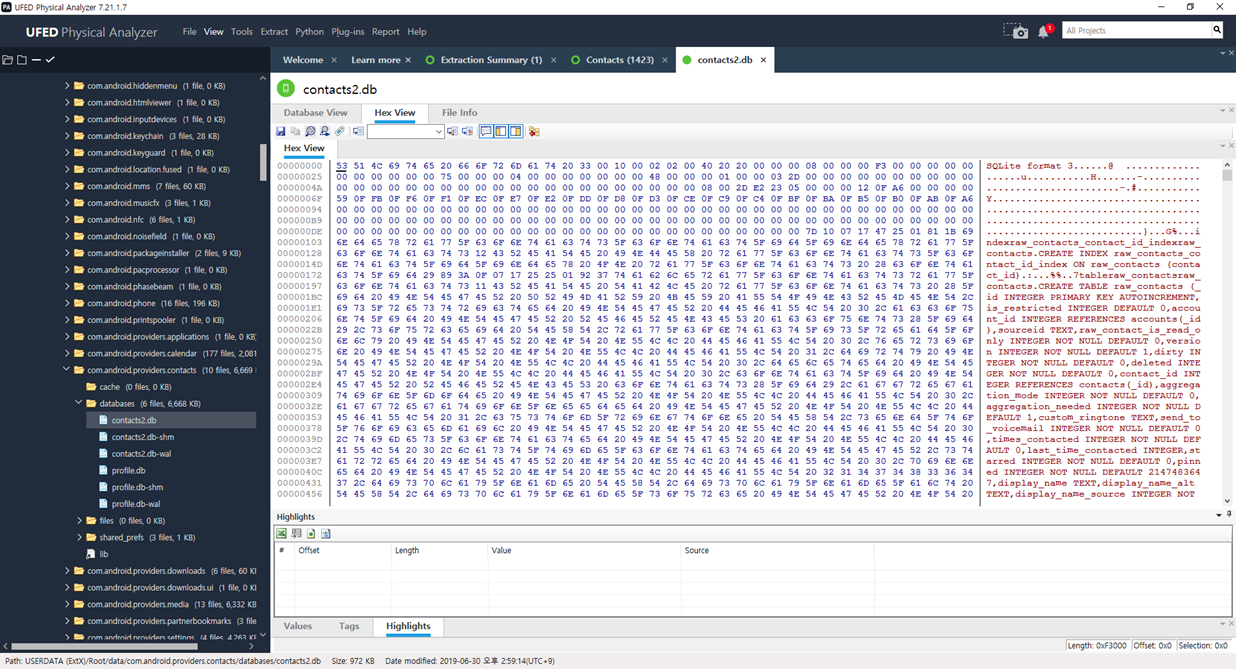Screen dimensions: 1236x669
Task: Open the Python menu
Action: point(310,32)
